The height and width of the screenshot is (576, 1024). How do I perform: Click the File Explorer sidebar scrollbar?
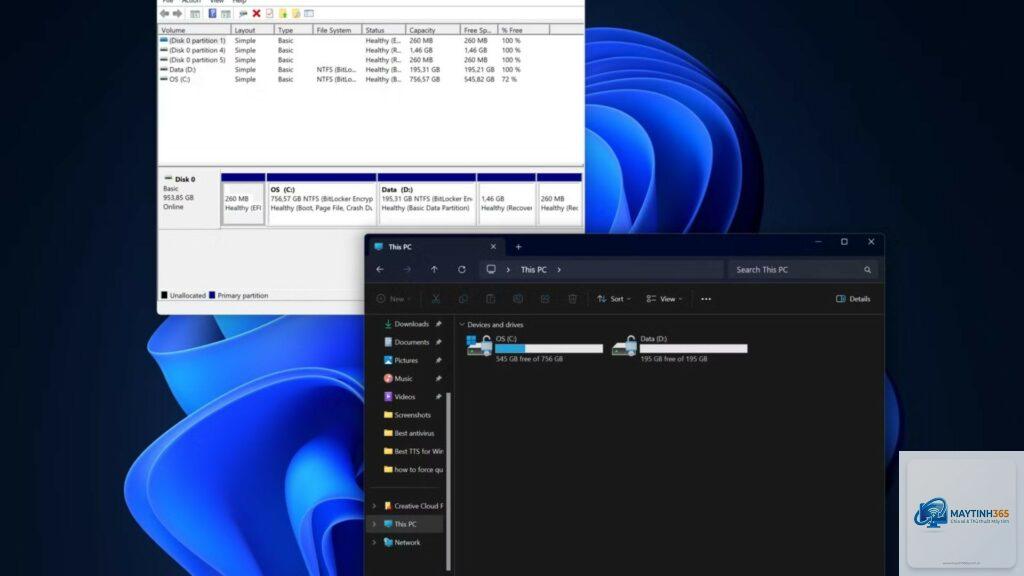point(448,481)
